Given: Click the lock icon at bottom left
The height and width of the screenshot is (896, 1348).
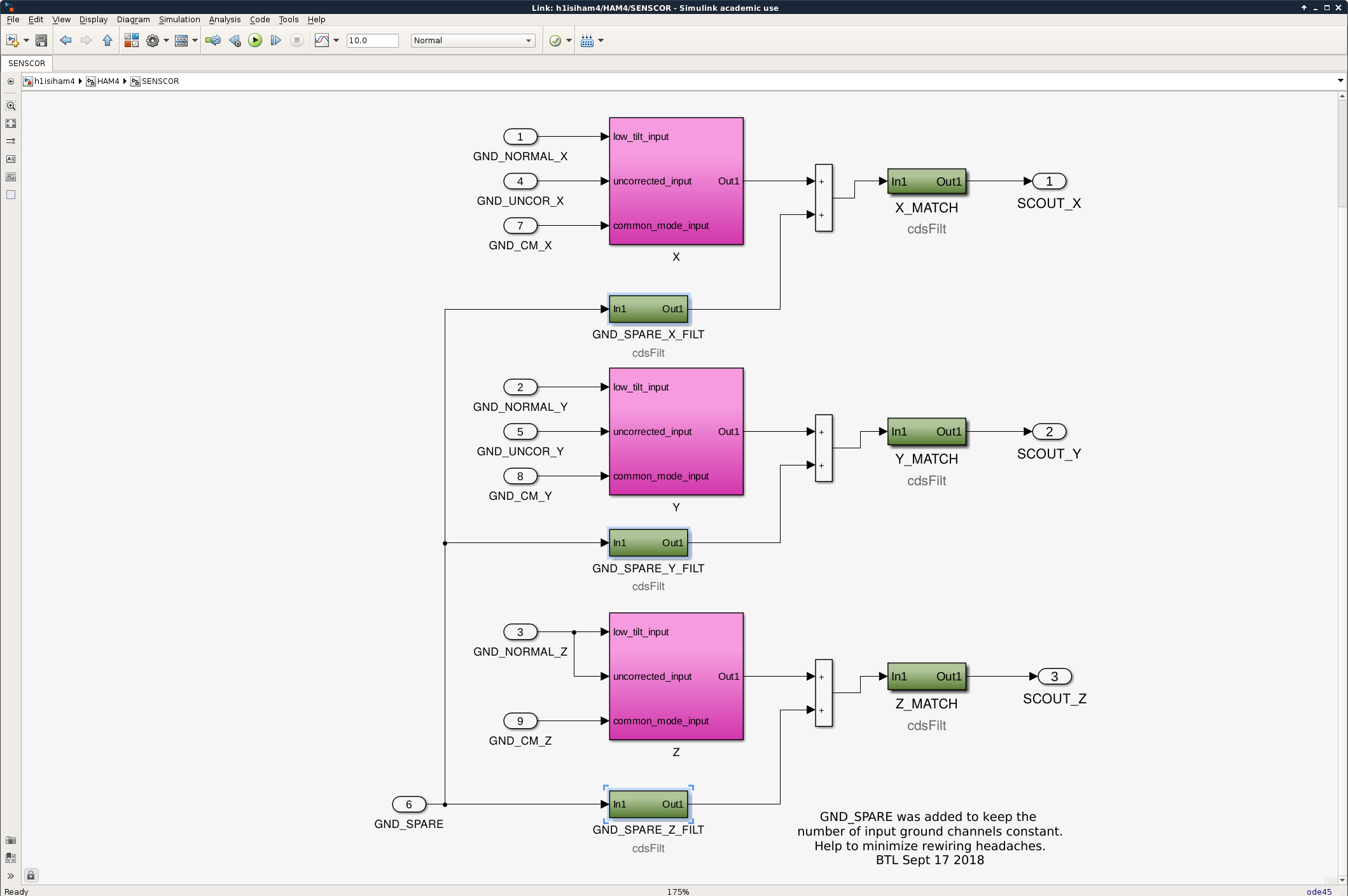Looking at the screenshot, I should tap(31, 876).
